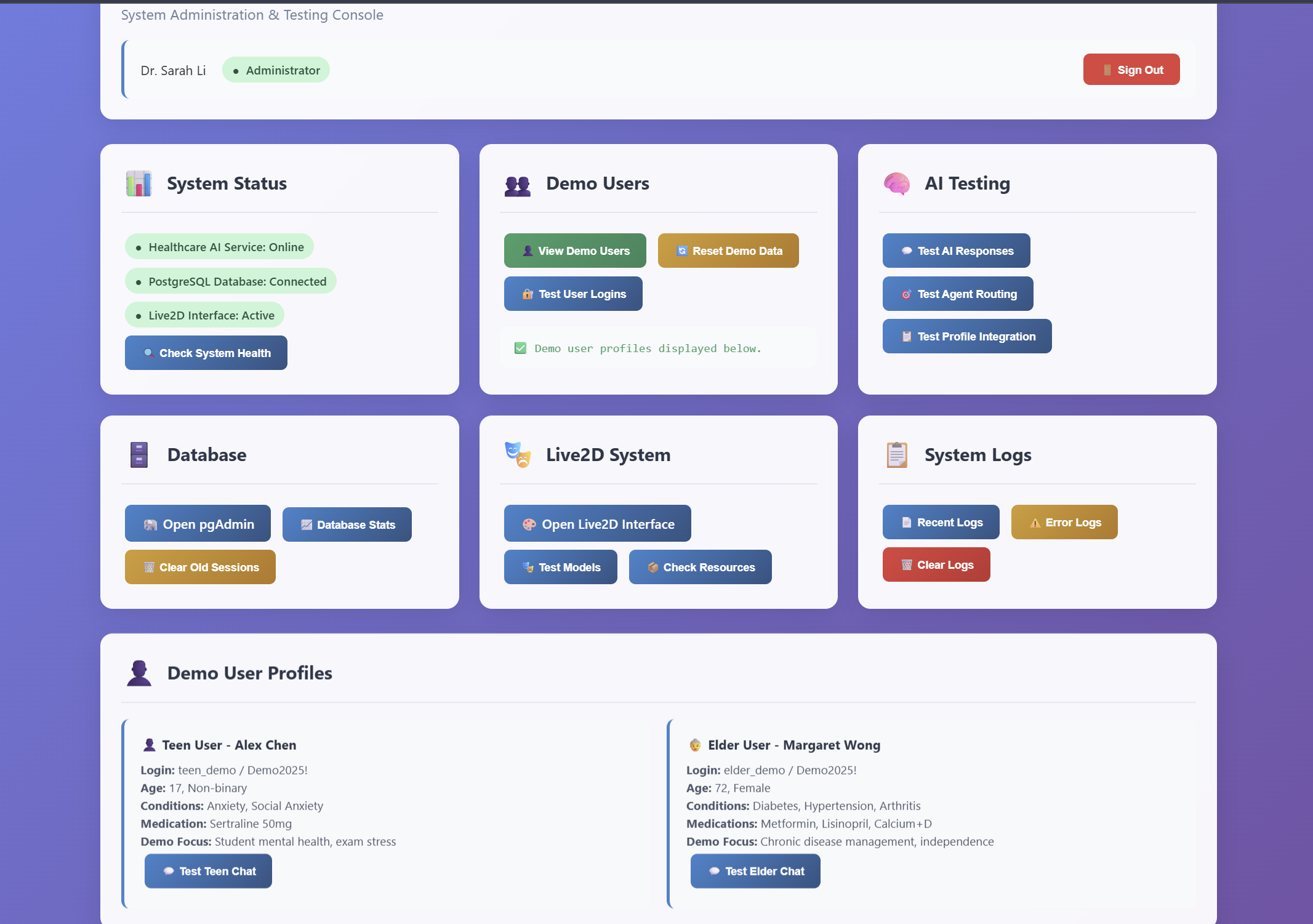Screen dimensions: 1313x924
Task: Click the System Status bar chart icon
Action: point(139,183)
